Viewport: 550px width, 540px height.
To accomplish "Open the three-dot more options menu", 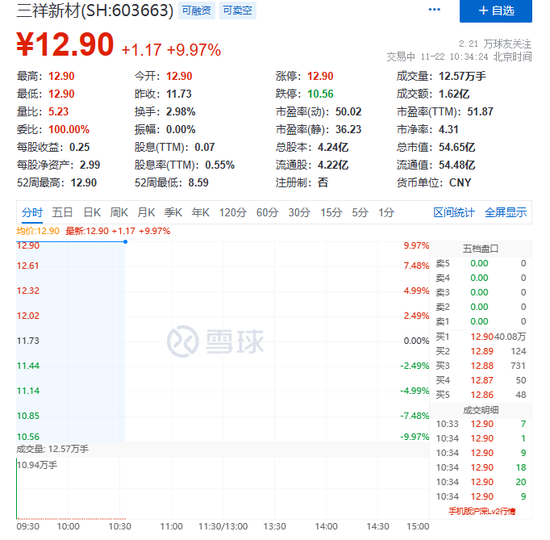I will pos(434,10).
